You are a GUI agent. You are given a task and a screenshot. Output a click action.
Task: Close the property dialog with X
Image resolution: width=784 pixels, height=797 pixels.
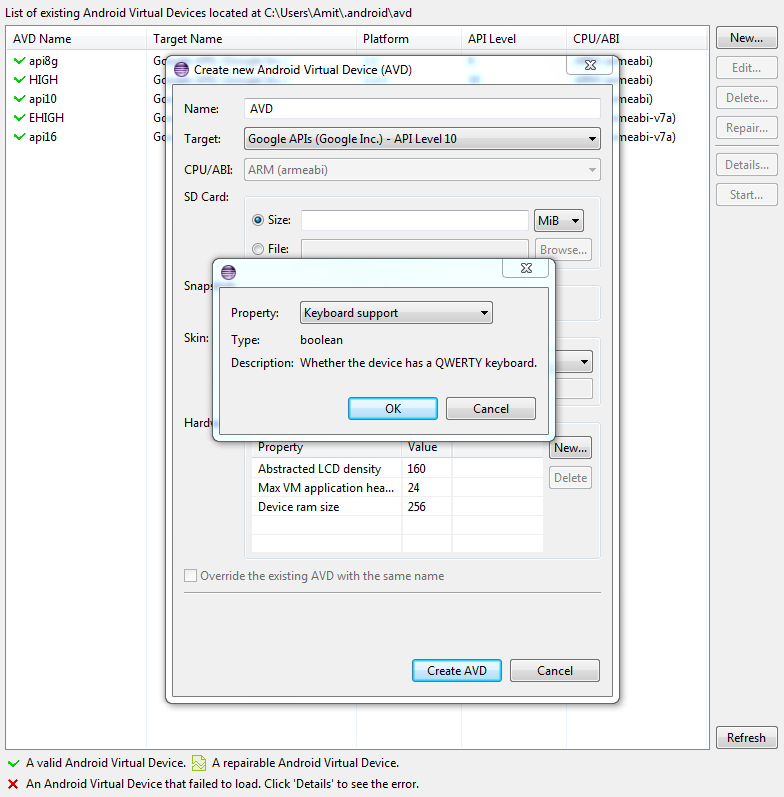click(x=526, y=268)
